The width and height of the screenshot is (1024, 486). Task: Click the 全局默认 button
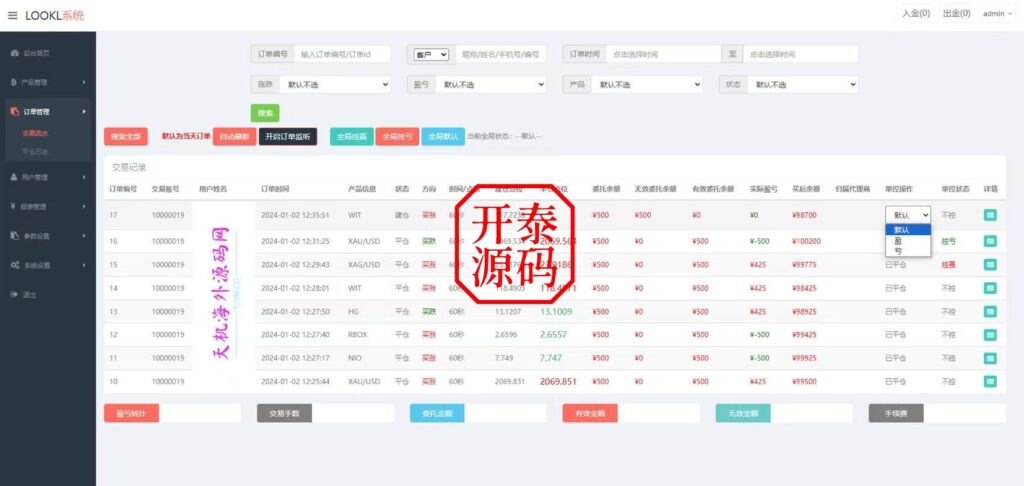pyautogui.click(x=443, y=137)
